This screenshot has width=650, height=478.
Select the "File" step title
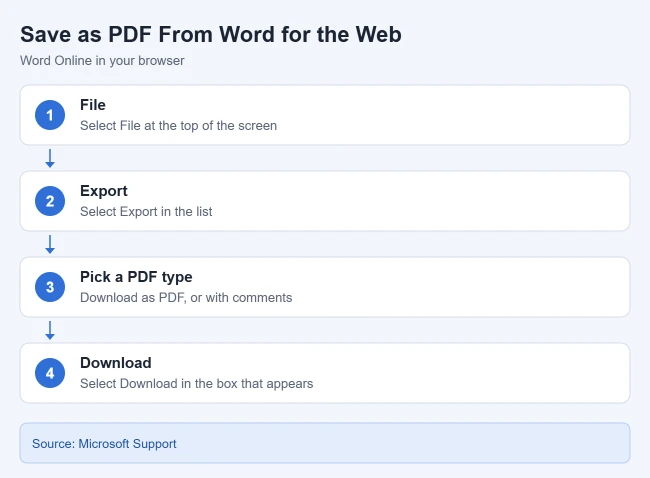coord(93,105)
